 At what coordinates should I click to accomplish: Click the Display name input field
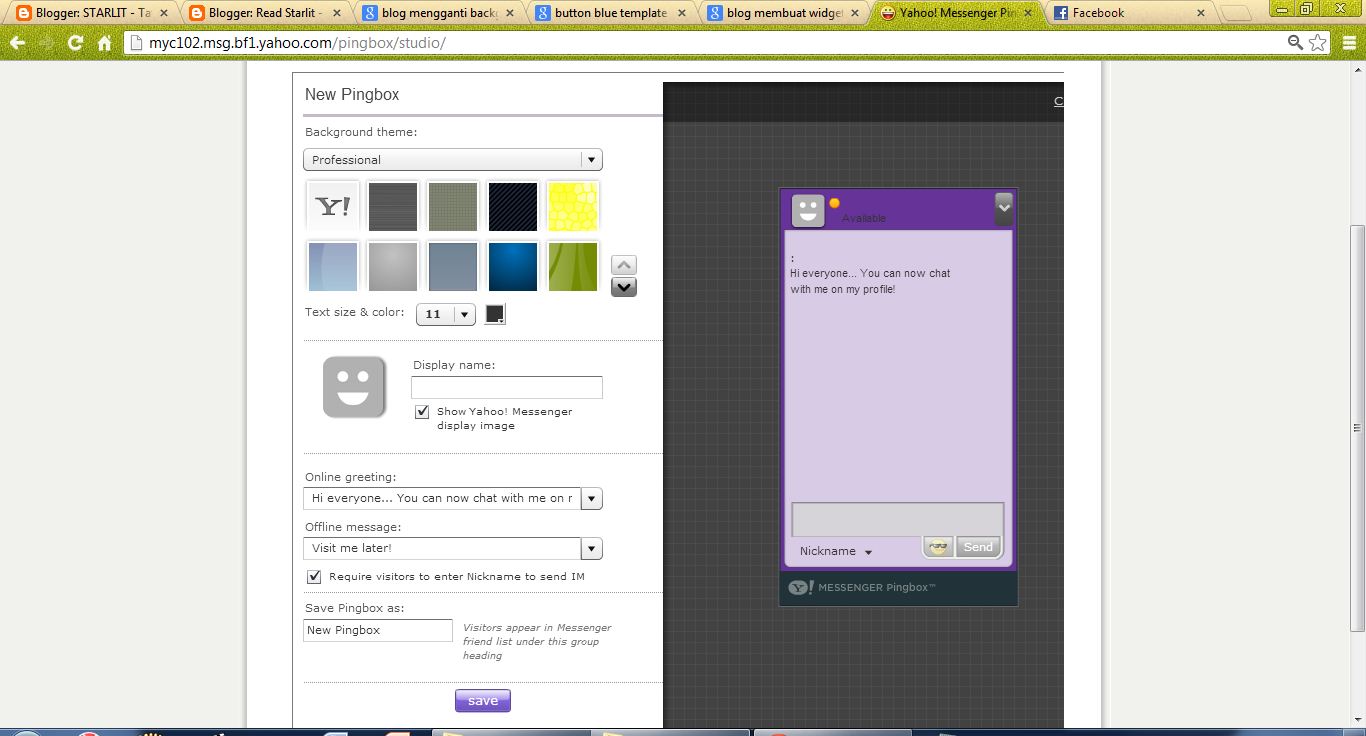tap(507, 387)
